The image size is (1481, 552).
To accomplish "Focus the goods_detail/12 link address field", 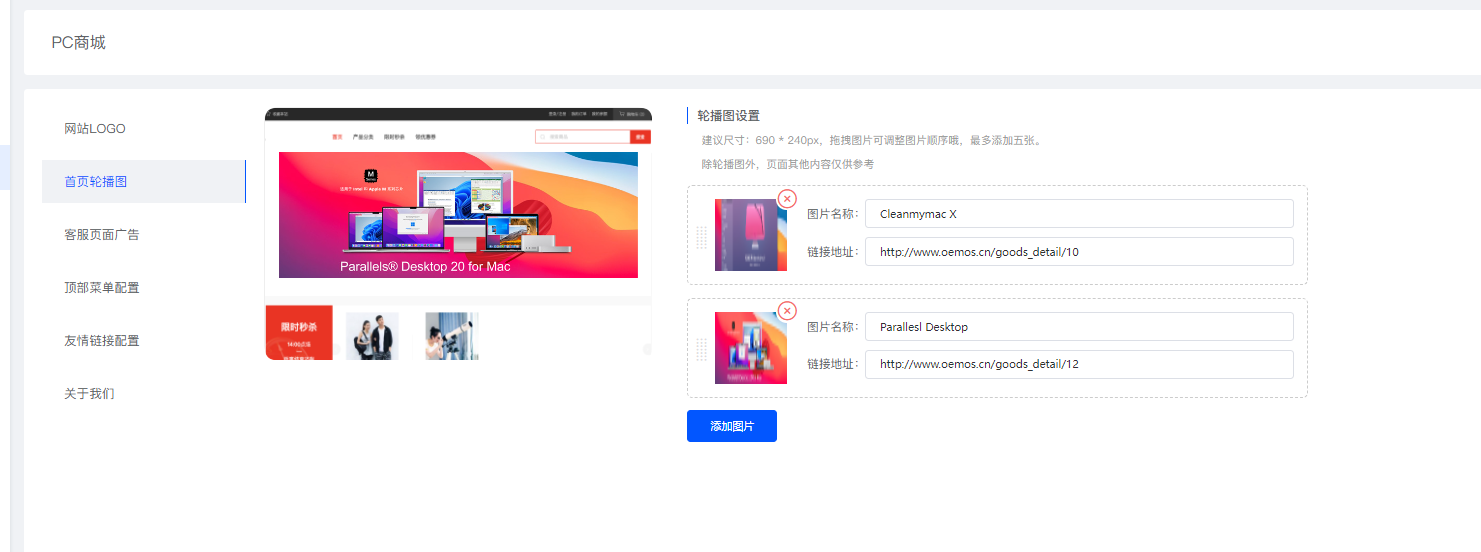I will pyautogui.click(x=1078, y=365).
